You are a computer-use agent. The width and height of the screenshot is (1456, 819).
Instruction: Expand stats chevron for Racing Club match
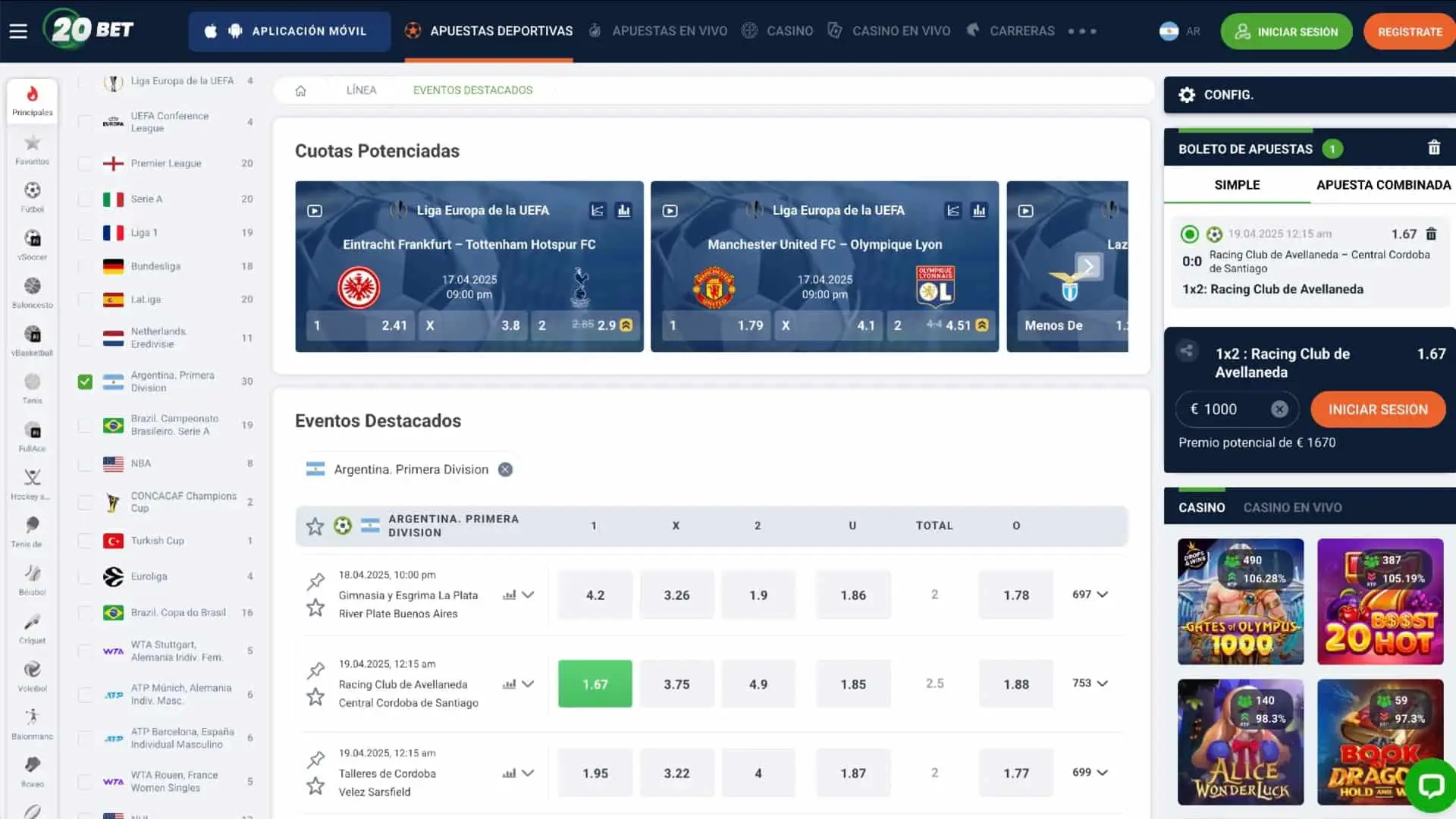(x=529, y=684)
